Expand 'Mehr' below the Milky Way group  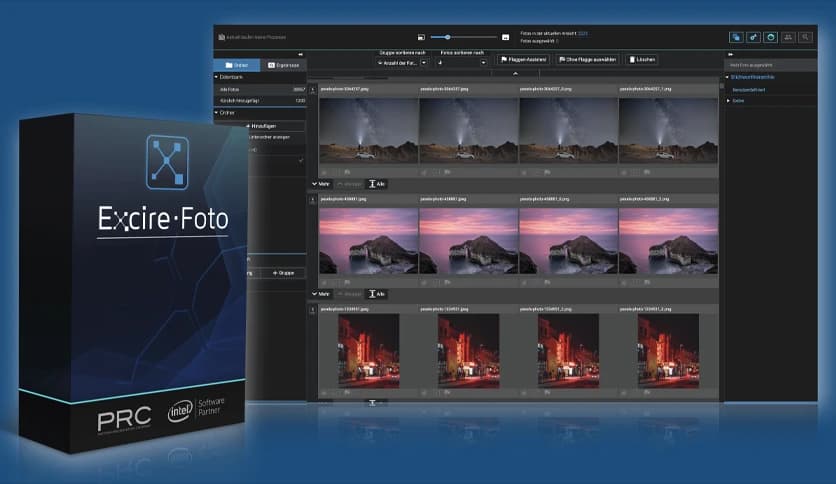coord(321,184)
